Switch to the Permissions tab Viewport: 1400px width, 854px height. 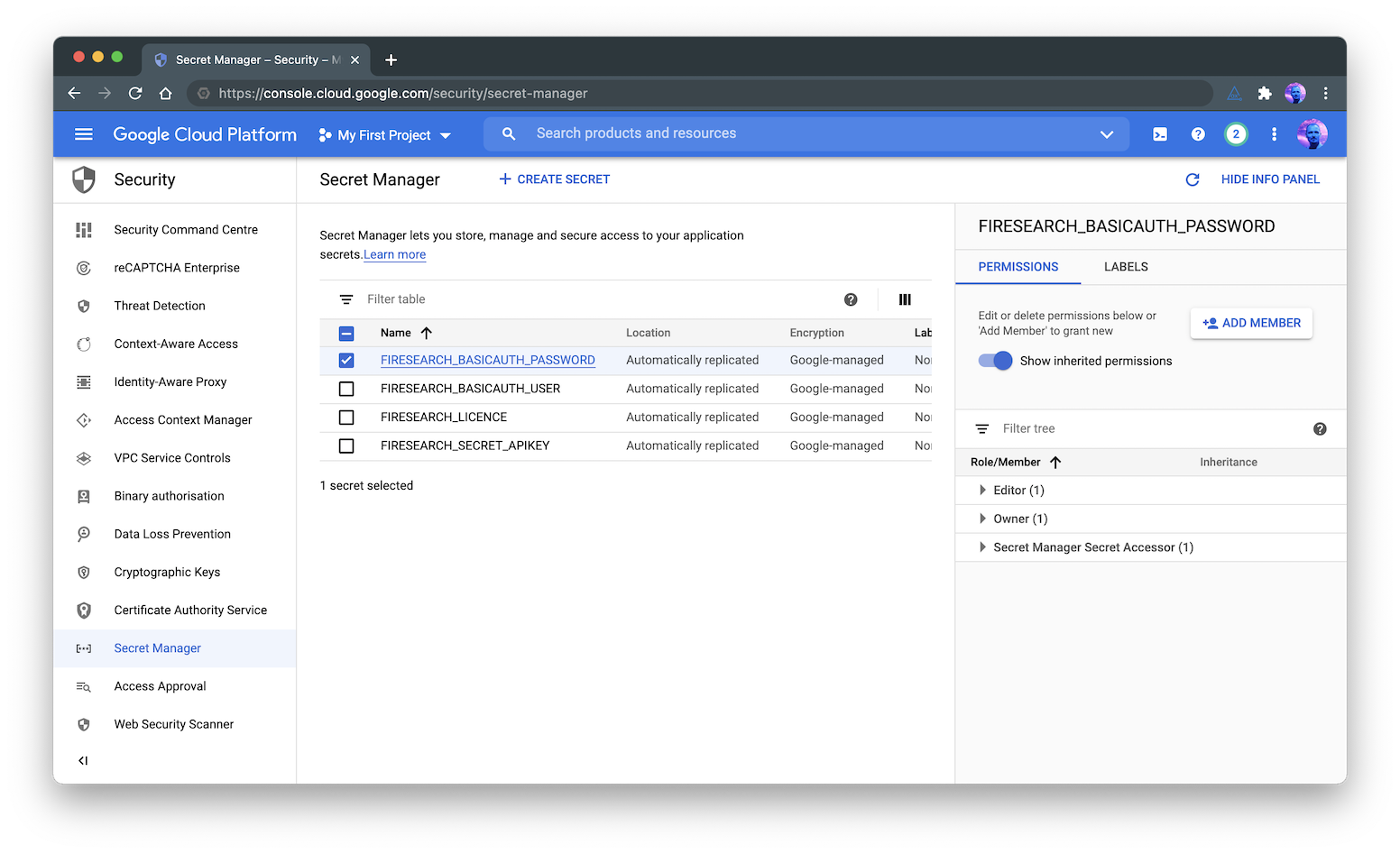(x=1018, y=267)
